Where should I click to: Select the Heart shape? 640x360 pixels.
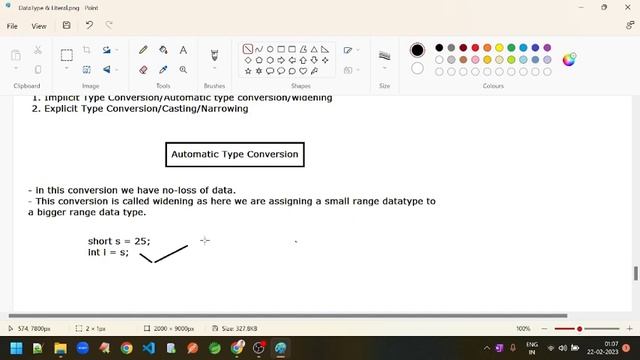303,71
